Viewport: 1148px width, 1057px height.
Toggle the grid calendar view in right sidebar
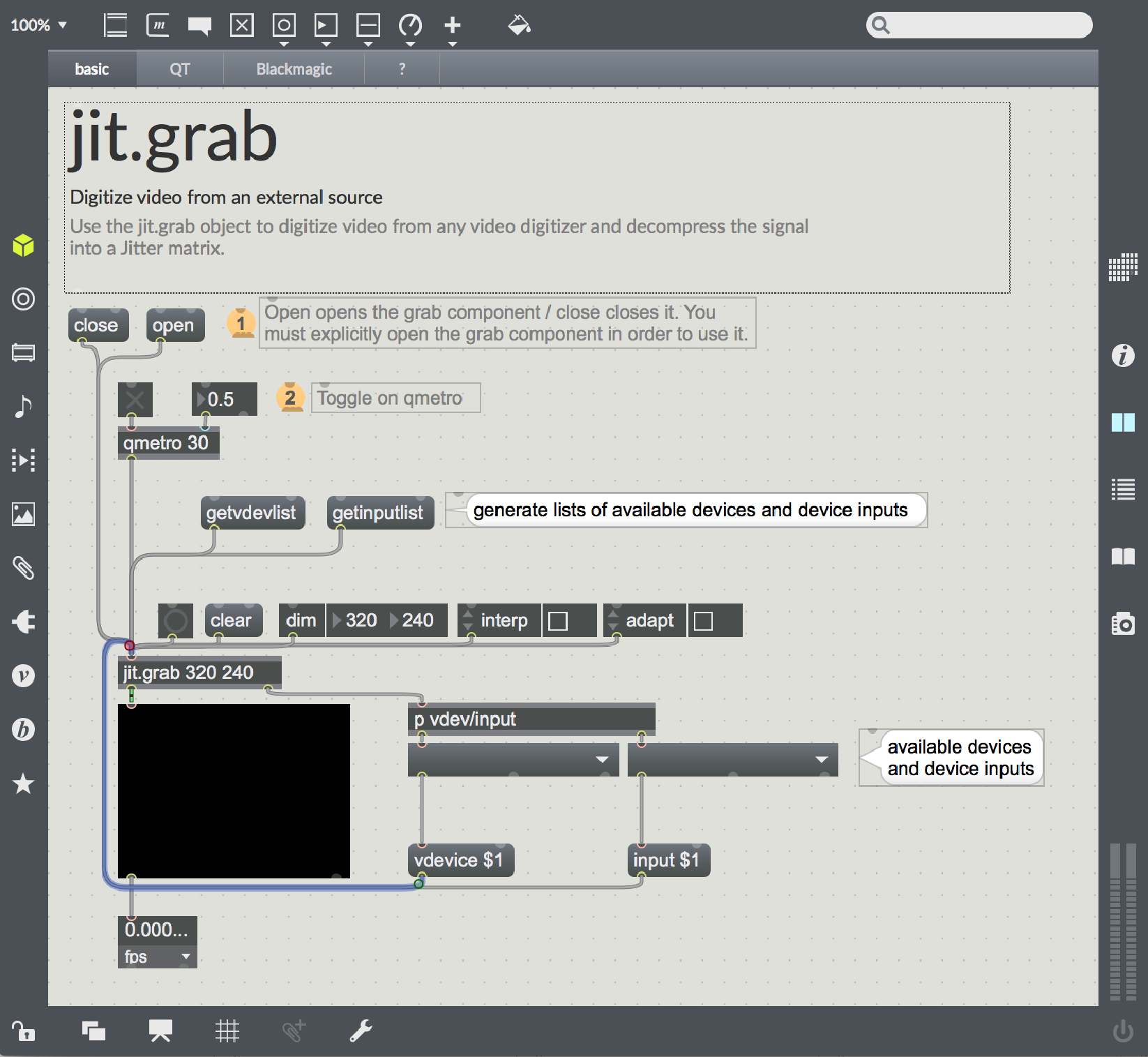(x=1123, y=267)
